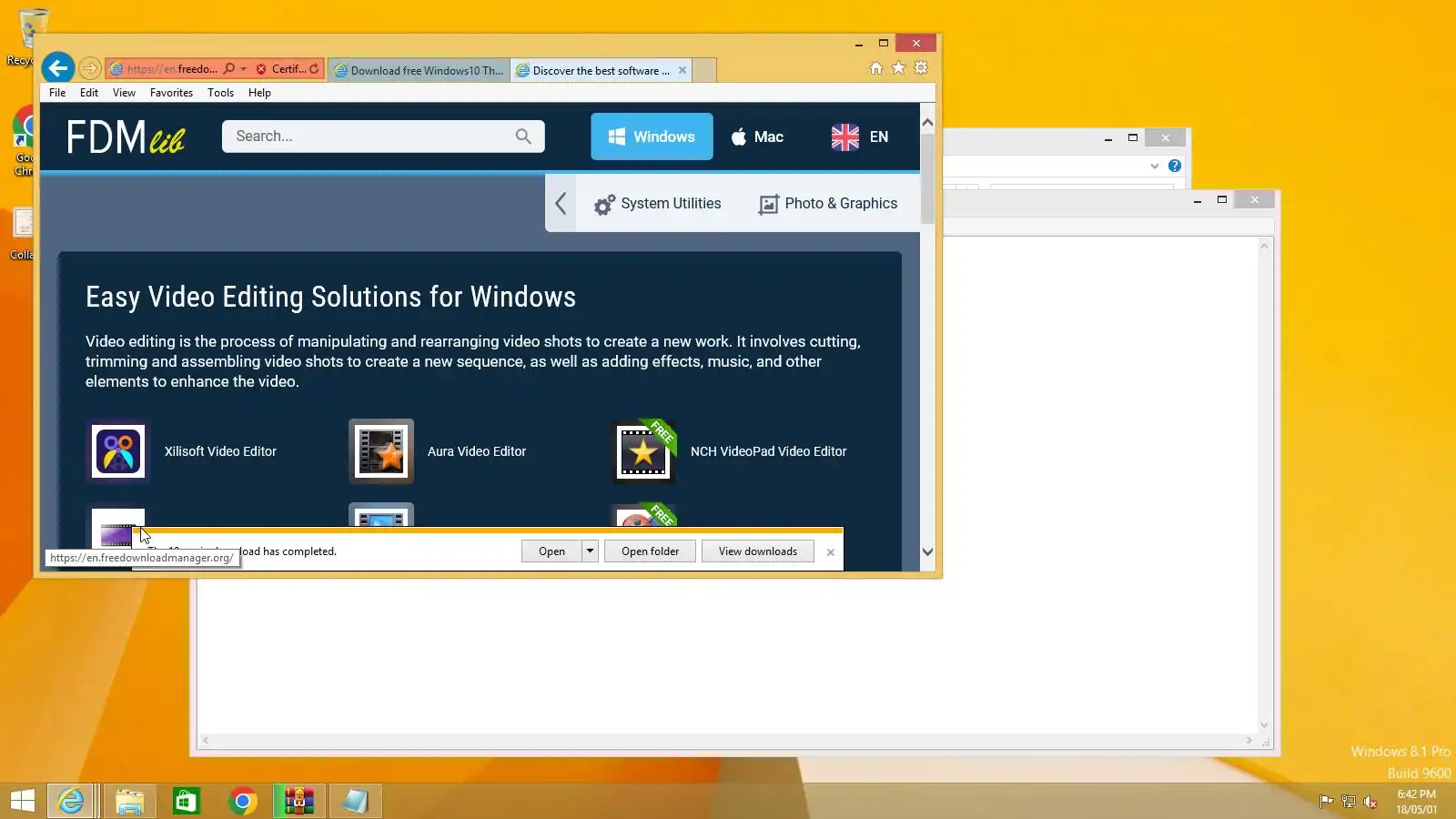Image resolution: width=1456 pixels, height=819 pixels.
Task: Open the EN language selector
Action: click(x=860, y=136)
